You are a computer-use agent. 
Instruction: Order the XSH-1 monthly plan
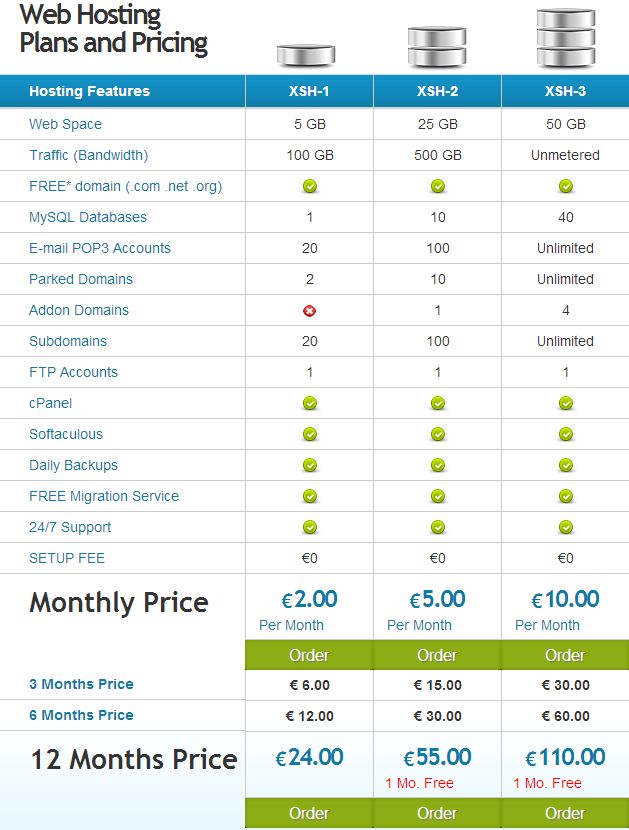pos(309,655)
